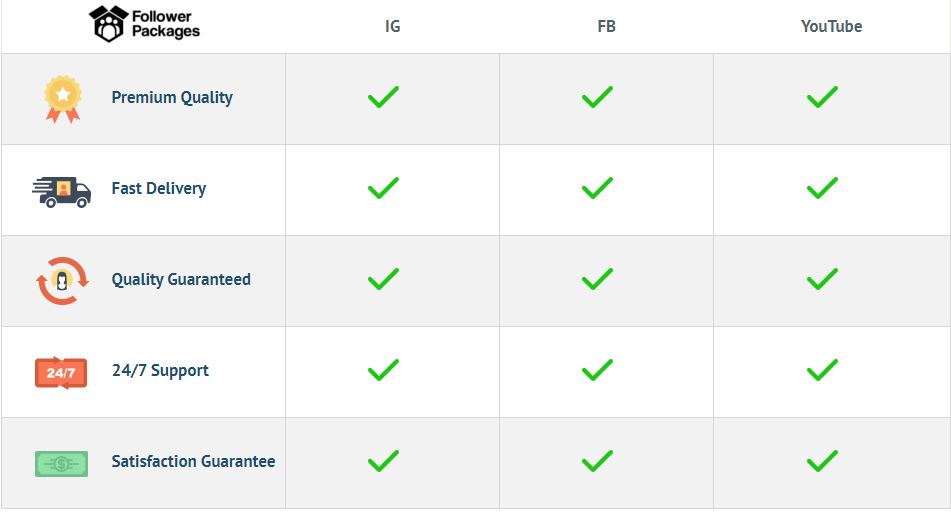951x518 pixels.
Task: Click YouTube checkmark for Satisfaction Guarantee
Action: pyautogui.click(x=822, y=461)
